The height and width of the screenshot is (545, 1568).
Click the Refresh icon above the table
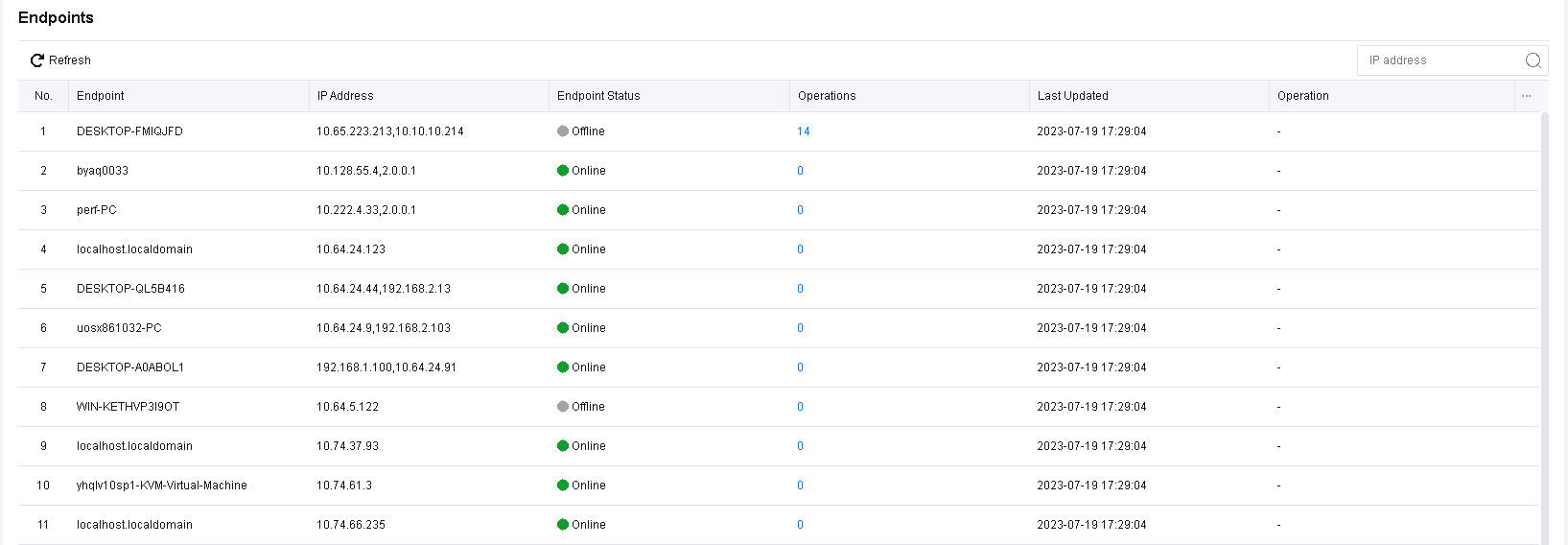click(x=37, y=60)
